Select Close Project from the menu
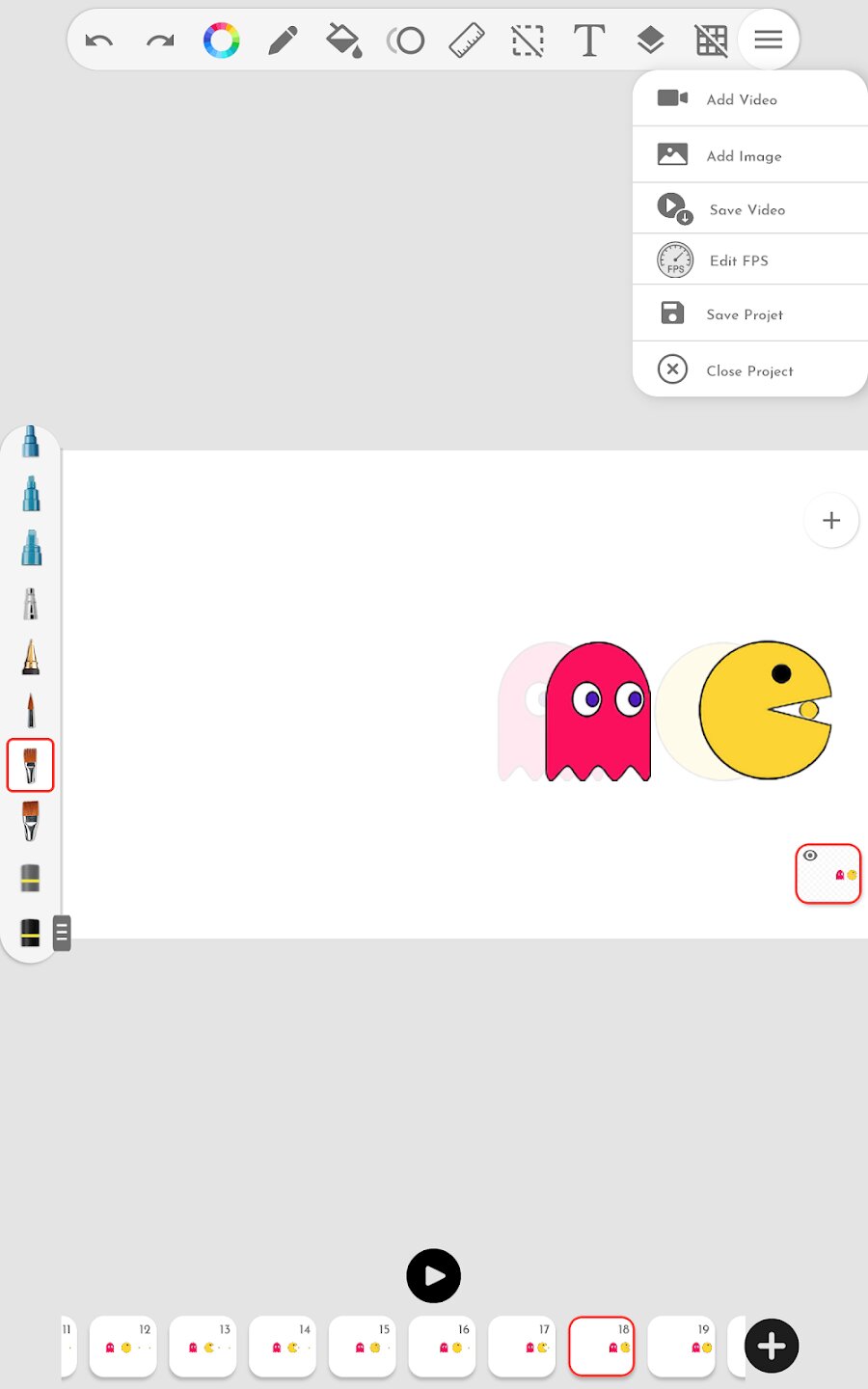The height and width of the screenshot is (1389, 868). coord(750,370)
